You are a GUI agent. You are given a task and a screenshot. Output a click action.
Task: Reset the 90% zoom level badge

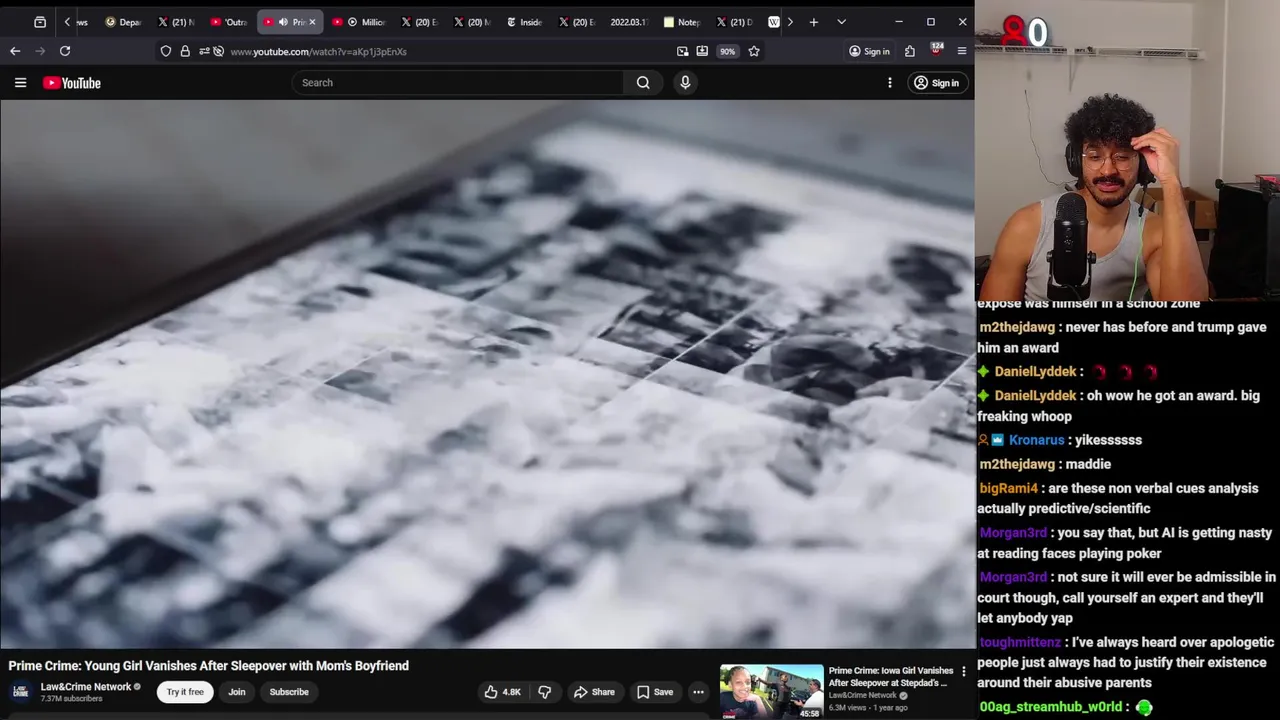click(727, 51)
